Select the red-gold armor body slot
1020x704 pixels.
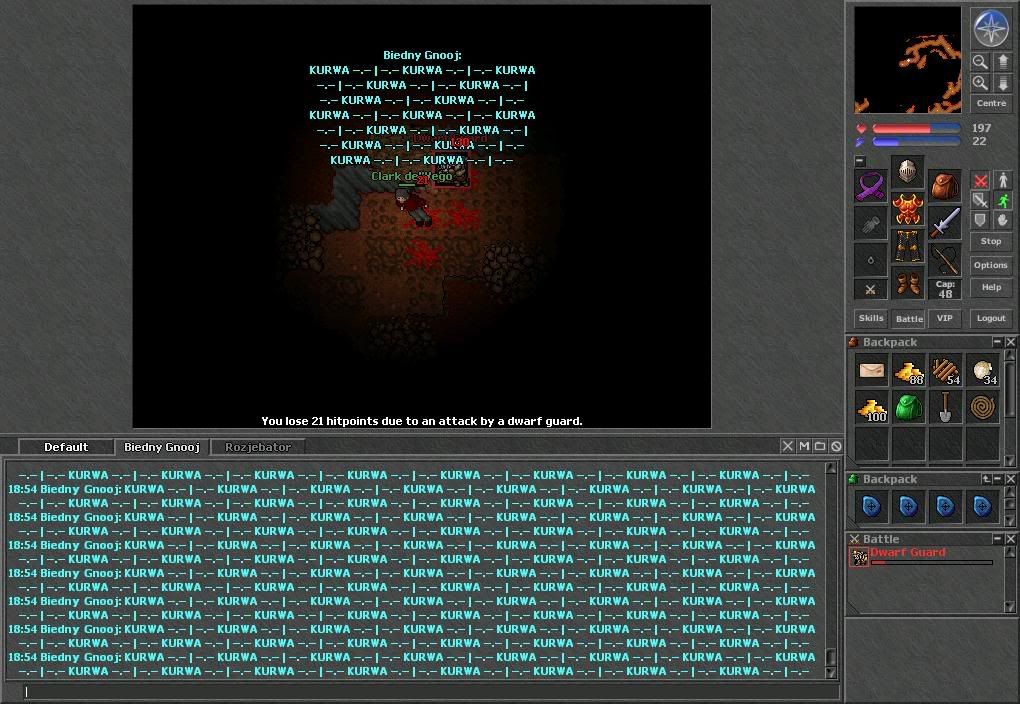pos(907,209)
